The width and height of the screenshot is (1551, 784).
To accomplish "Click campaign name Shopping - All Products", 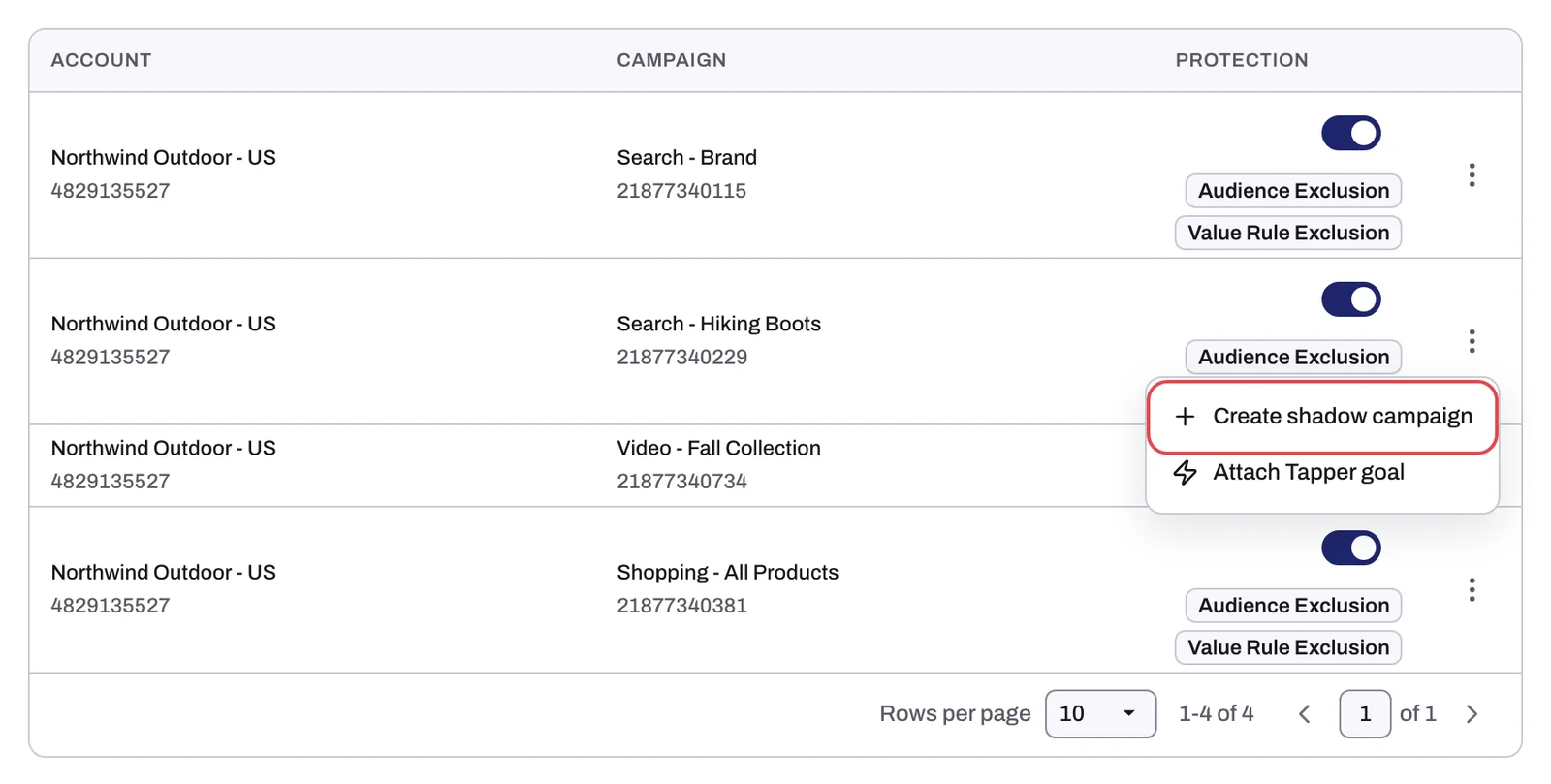I will tap(727, 572).
